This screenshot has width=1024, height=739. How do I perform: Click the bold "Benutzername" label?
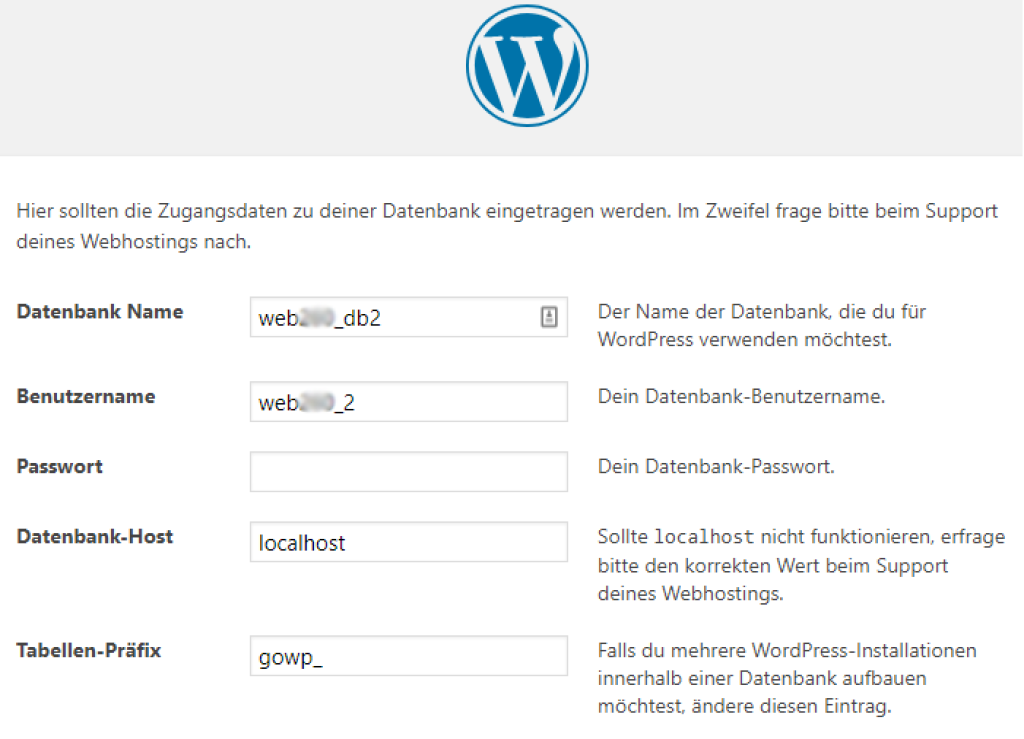(x=86, y=397)
